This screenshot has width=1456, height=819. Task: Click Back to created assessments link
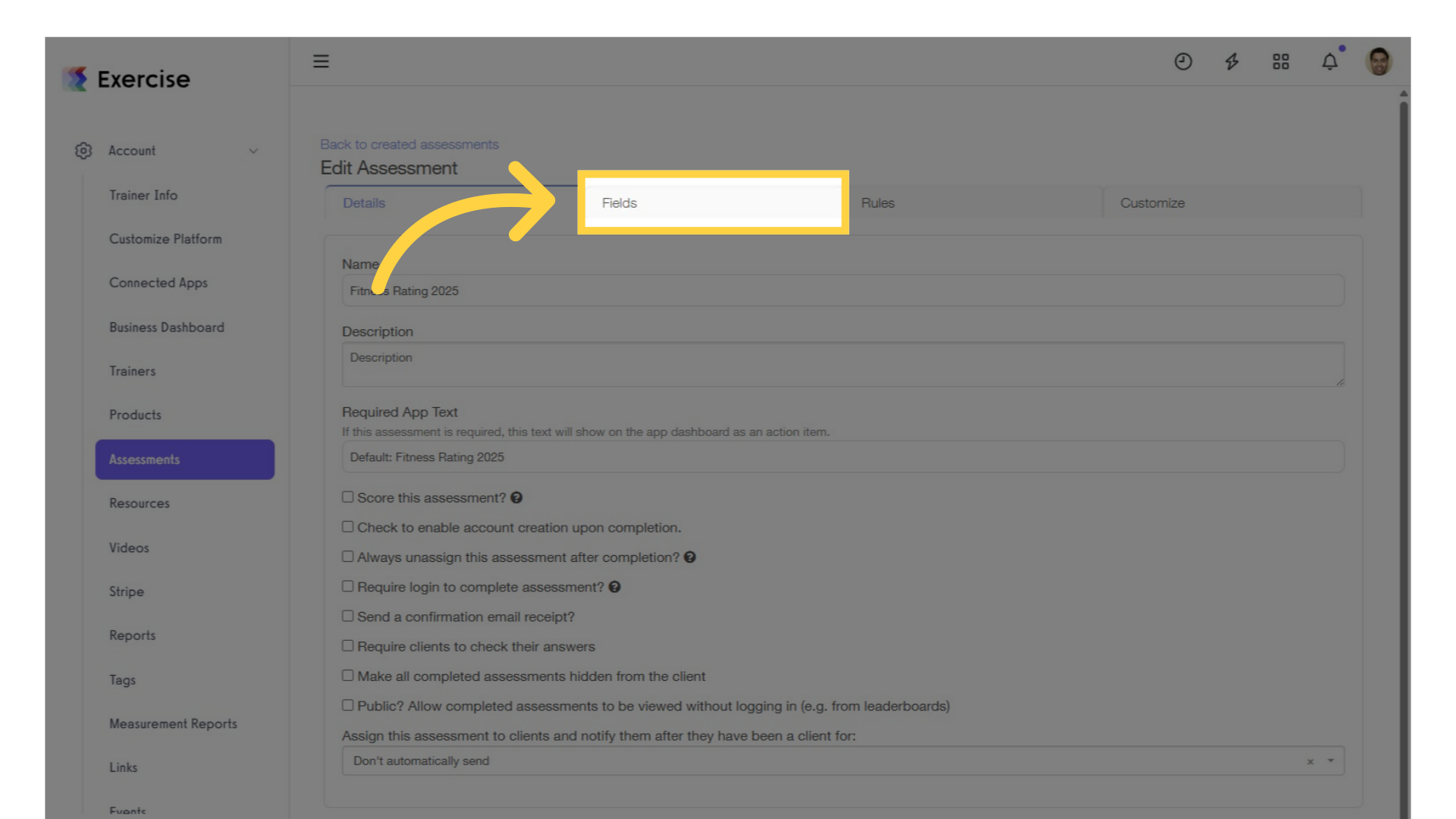(x=409, y=144)
